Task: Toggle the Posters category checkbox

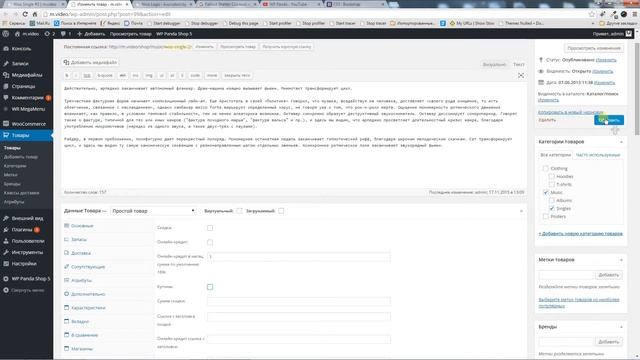Action: click(546, 216)
